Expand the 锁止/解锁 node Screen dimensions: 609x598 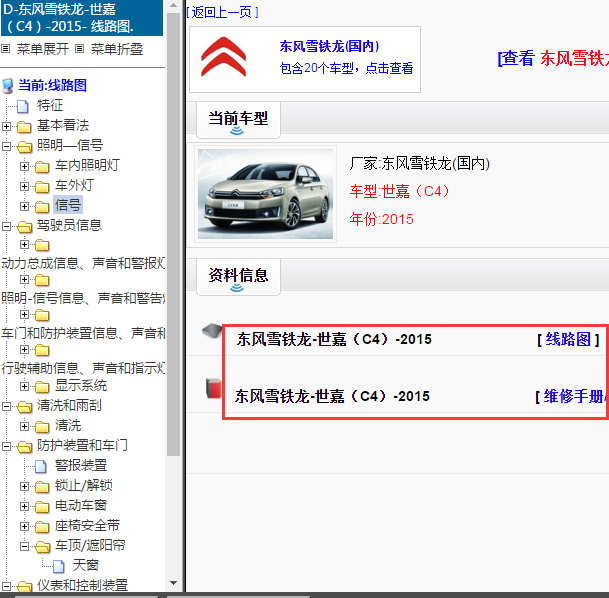tap(24, 486)
